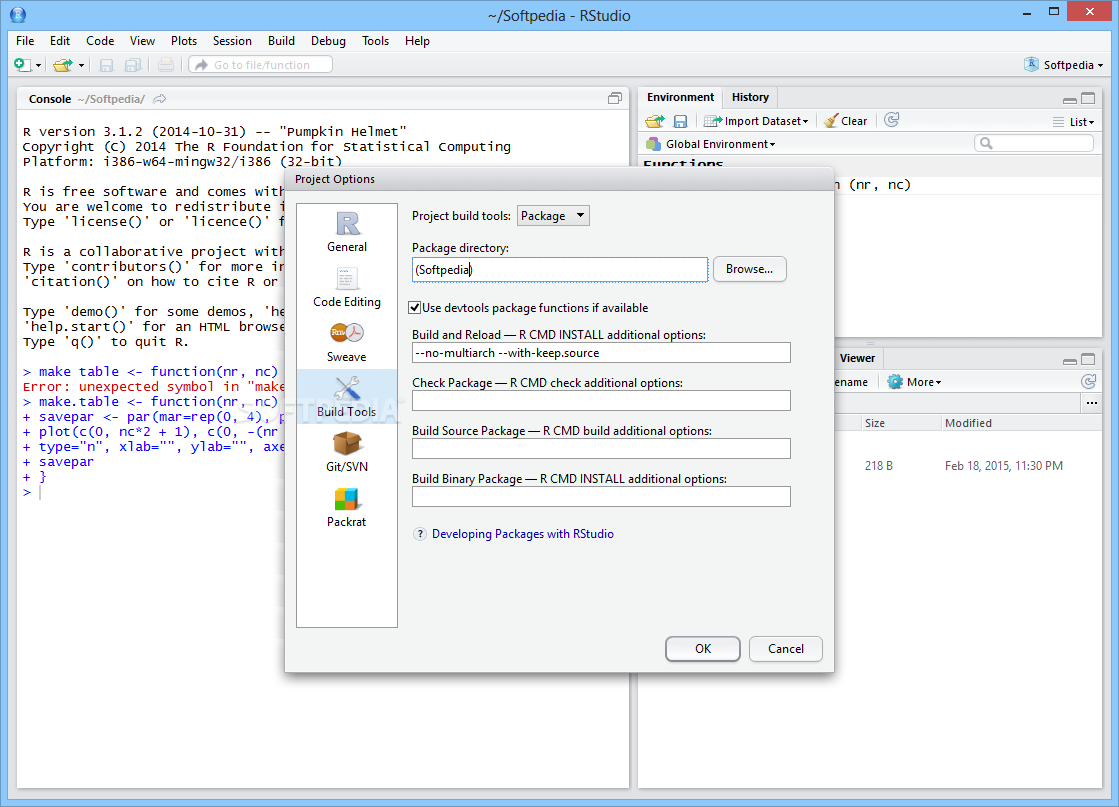Create new file with toolbar icon
Screen dimensions: 1119x807
coord(22,65)
